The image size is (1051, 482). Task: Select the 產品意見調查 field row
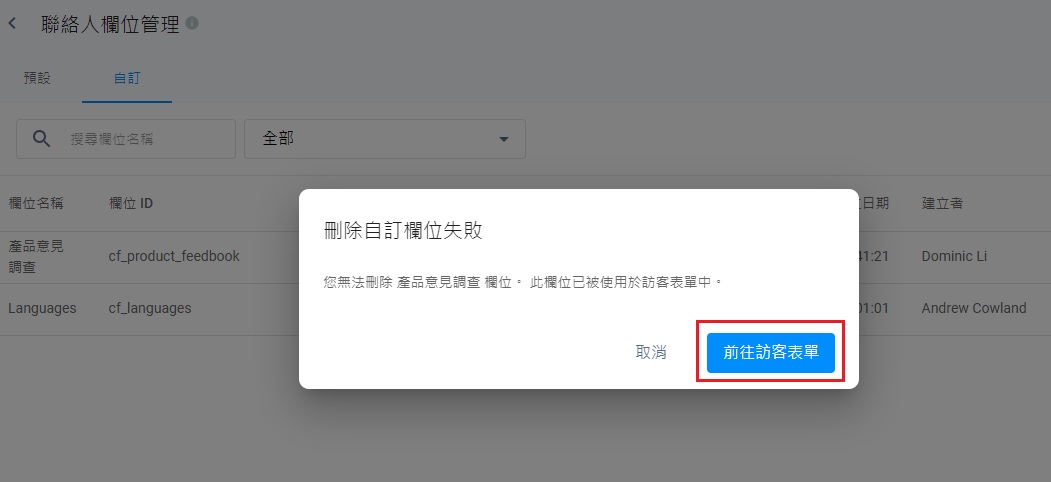(x=526, y=257)
